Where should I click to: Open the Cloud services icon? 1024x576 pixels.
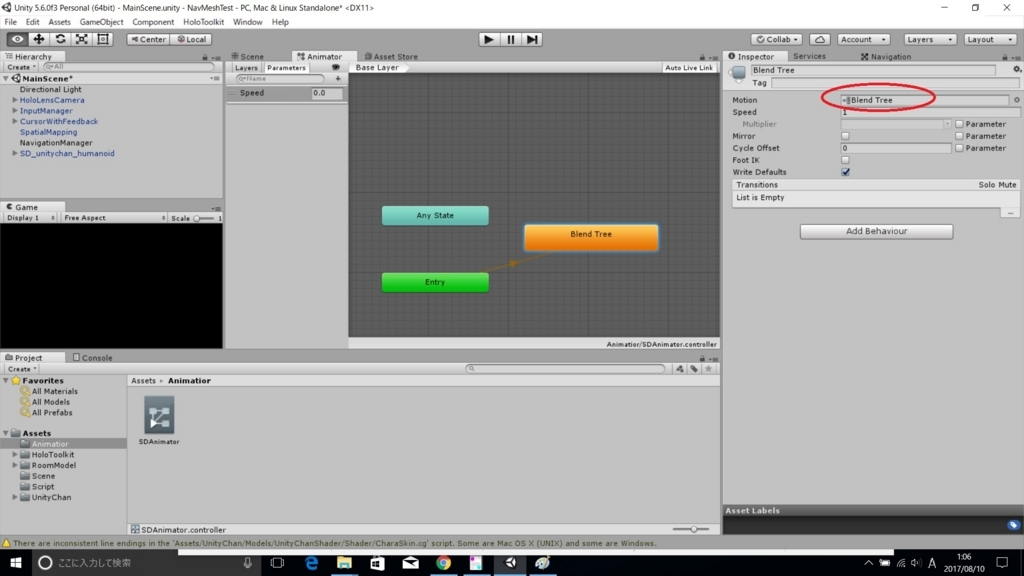820,39
